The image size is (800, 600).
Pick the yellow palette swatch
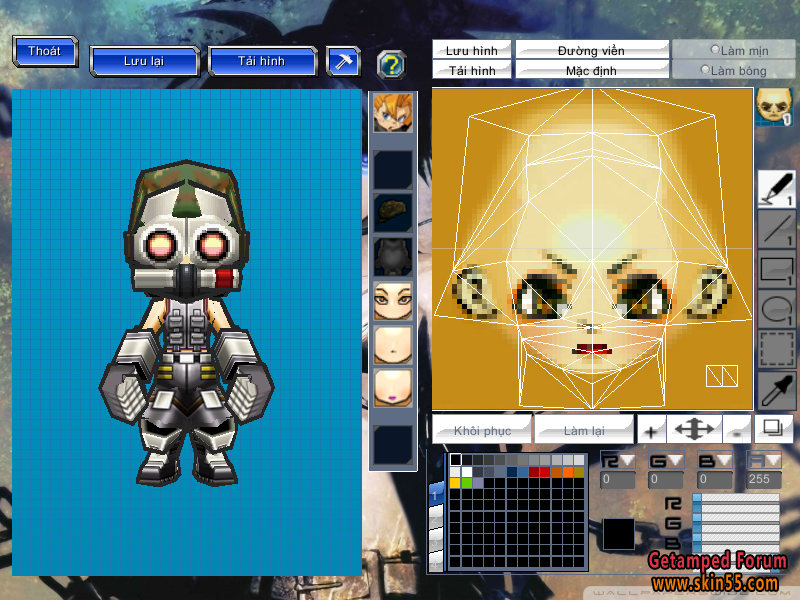[x=455, y=483]
